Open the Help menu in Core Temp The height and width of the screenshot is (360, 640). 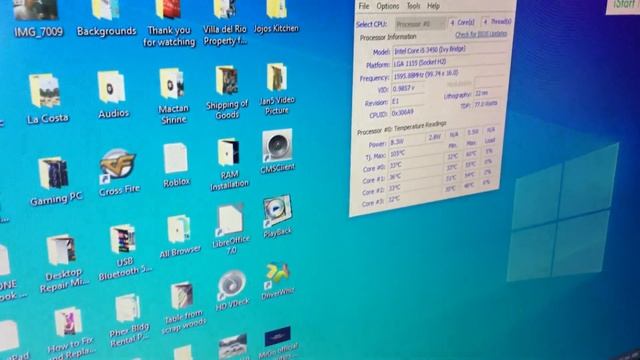click(x=433, y=6)
